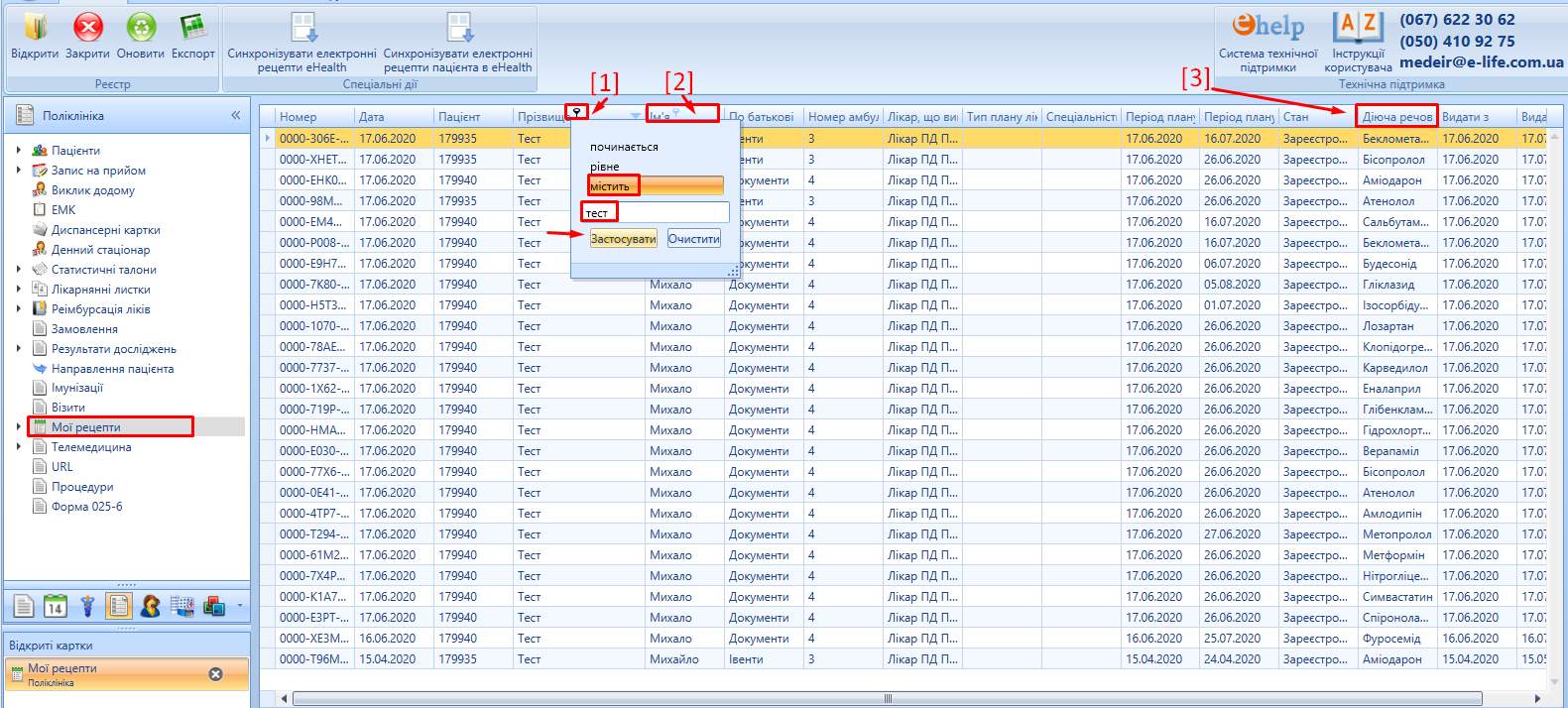Click the Стан column header
This screenshot has height=708, width=1568.
[x=1318, y=116]
